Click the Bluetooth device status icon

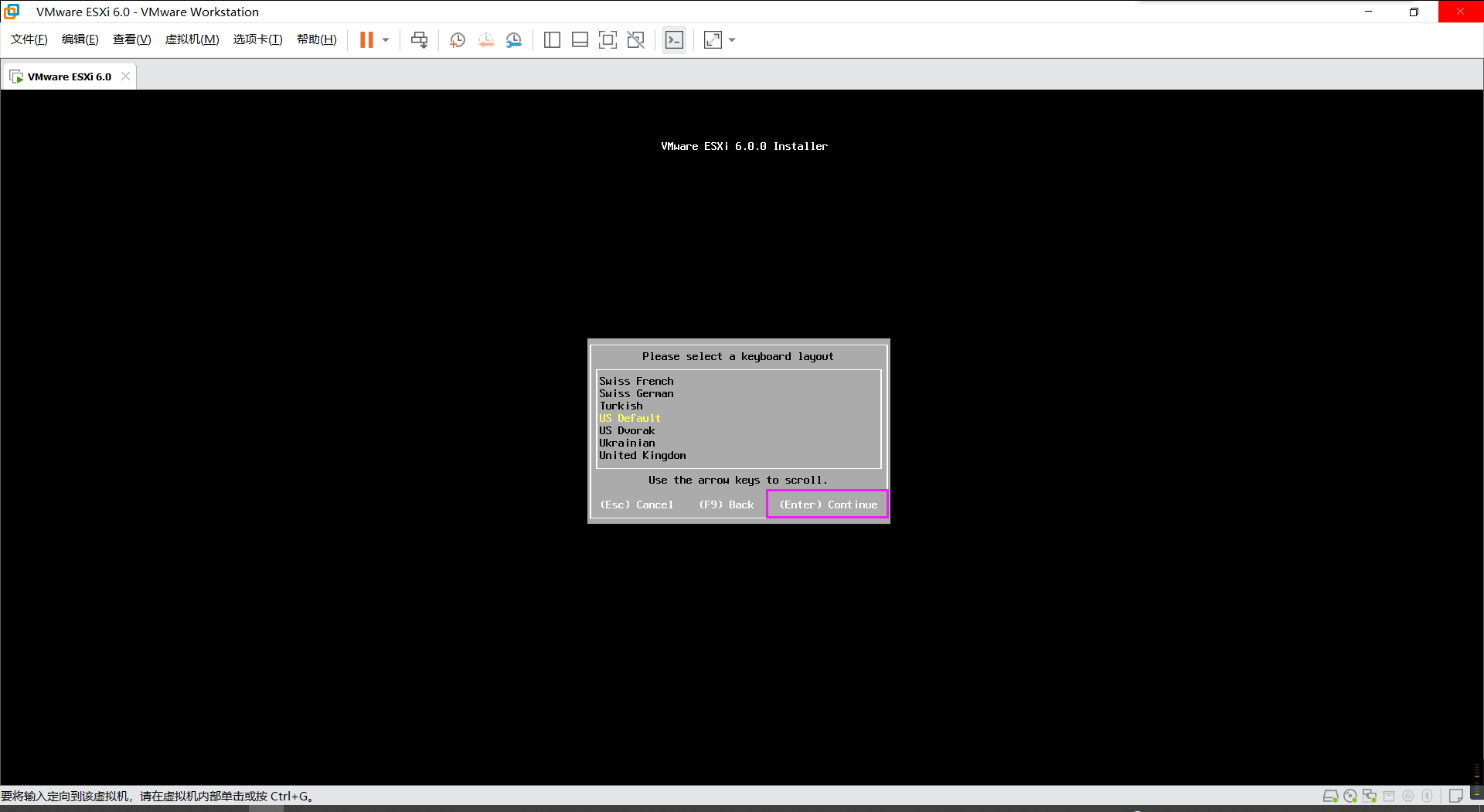pos(1428,796)
